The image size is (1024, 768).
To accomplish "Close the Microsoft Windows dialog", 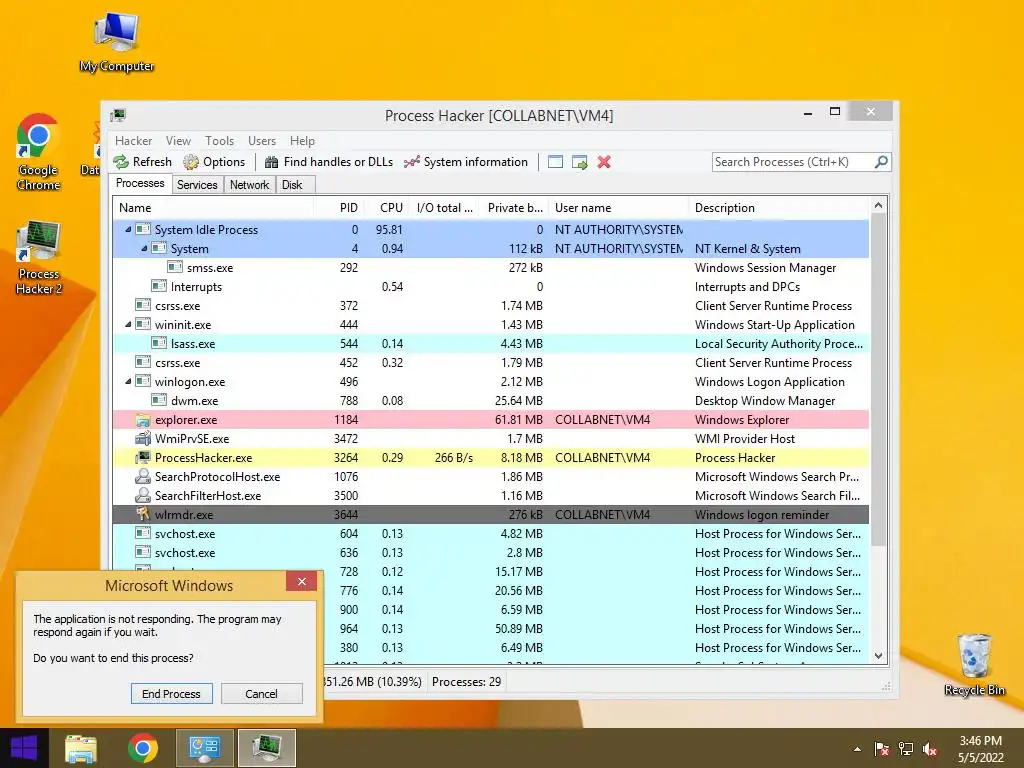I will [x=302, y=581].
